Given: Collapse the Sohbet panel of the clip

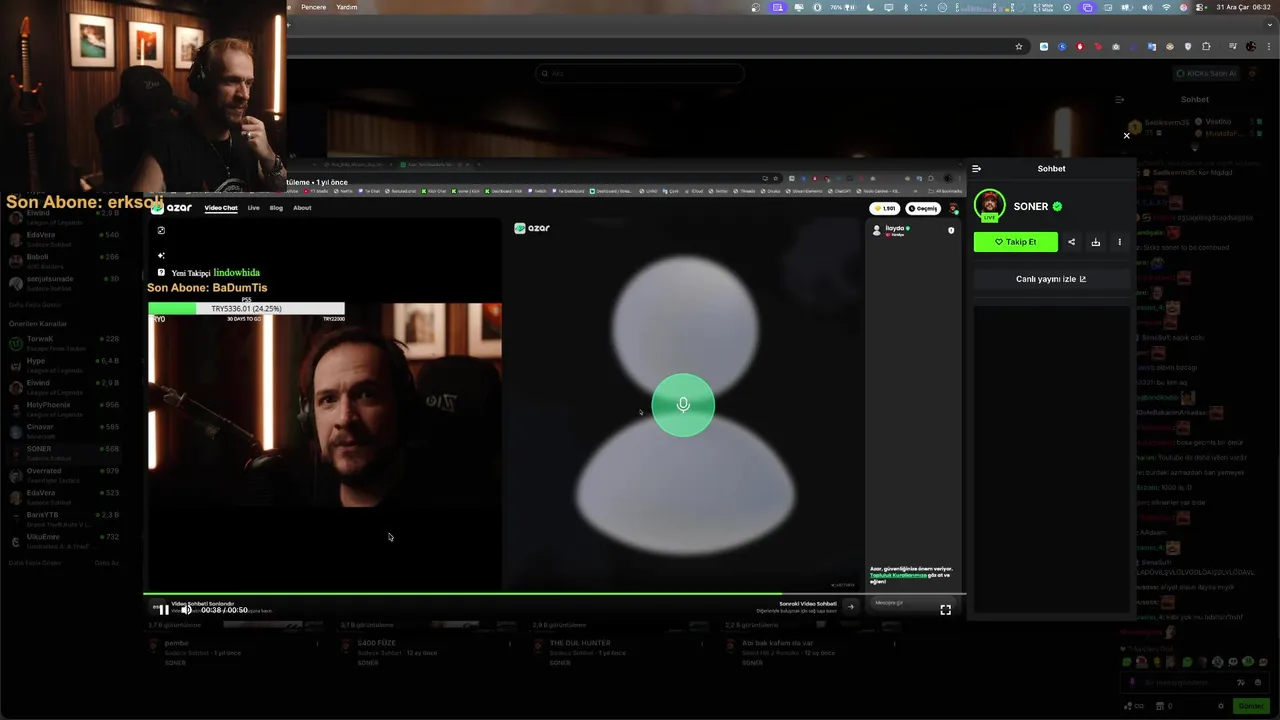Looking at the screenshot, I should (x=976, y=169).
